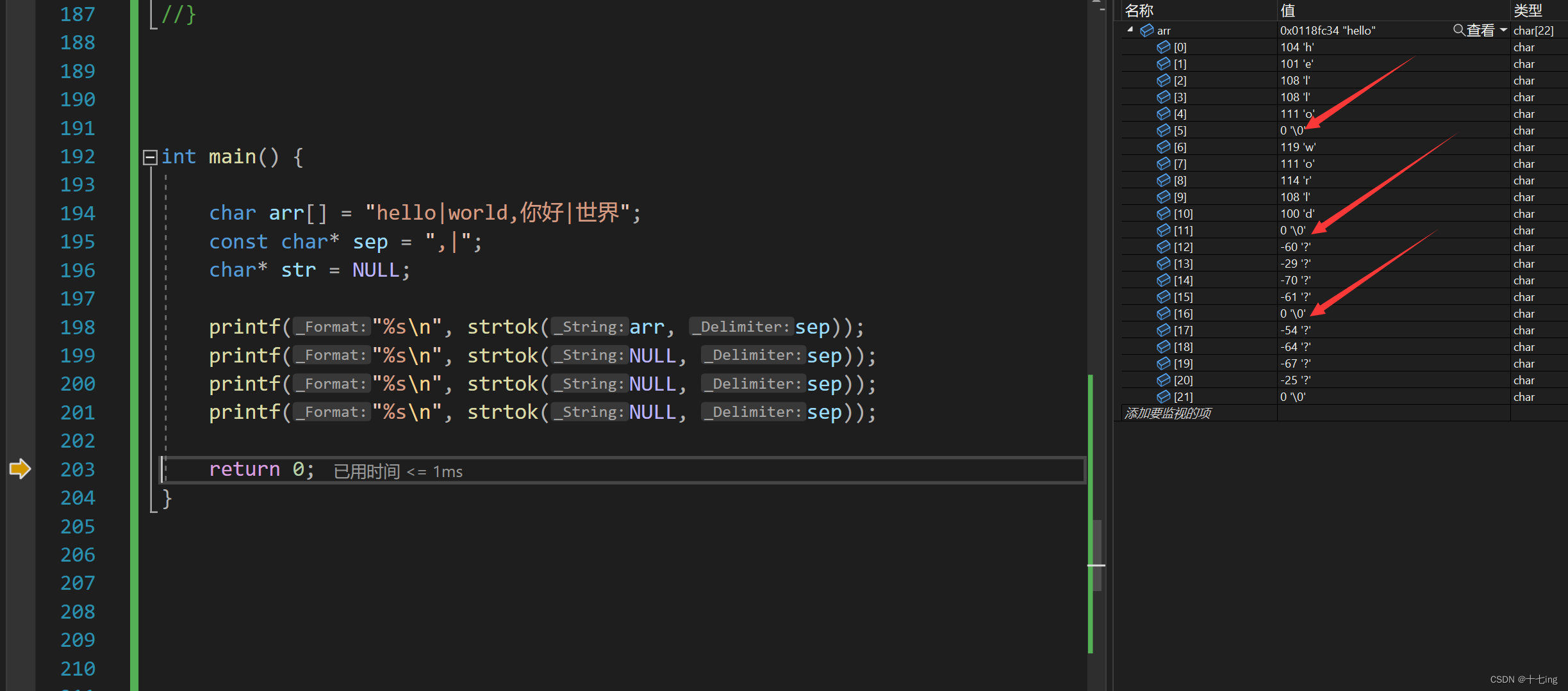Click the cube icon for element [11]

(1164, 230)
